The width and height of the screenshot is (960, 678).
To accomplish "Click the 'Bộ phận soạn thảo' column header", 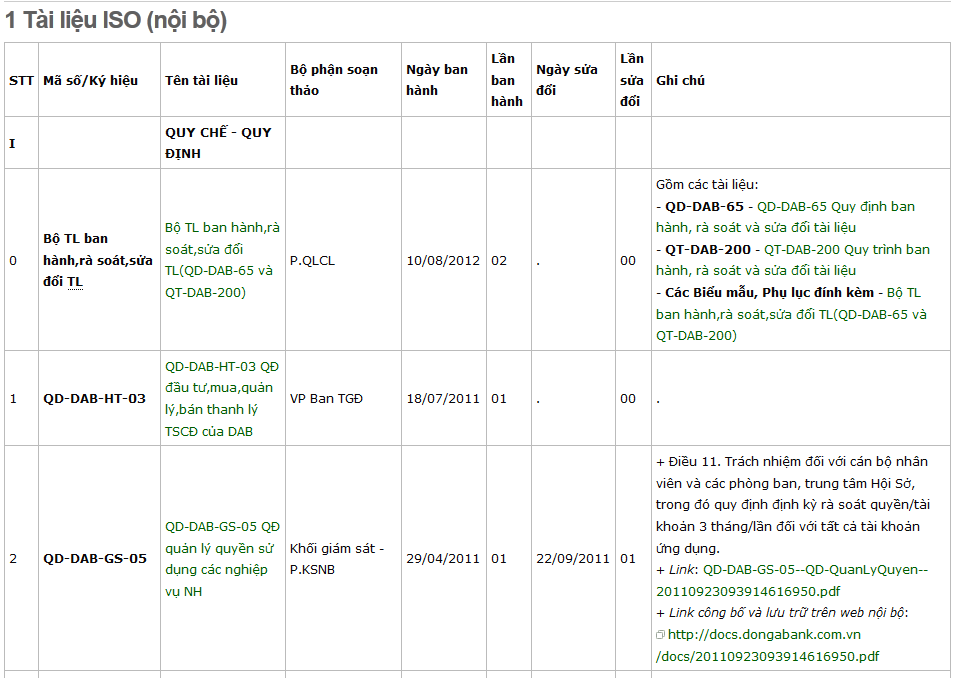I will point(334,80).
